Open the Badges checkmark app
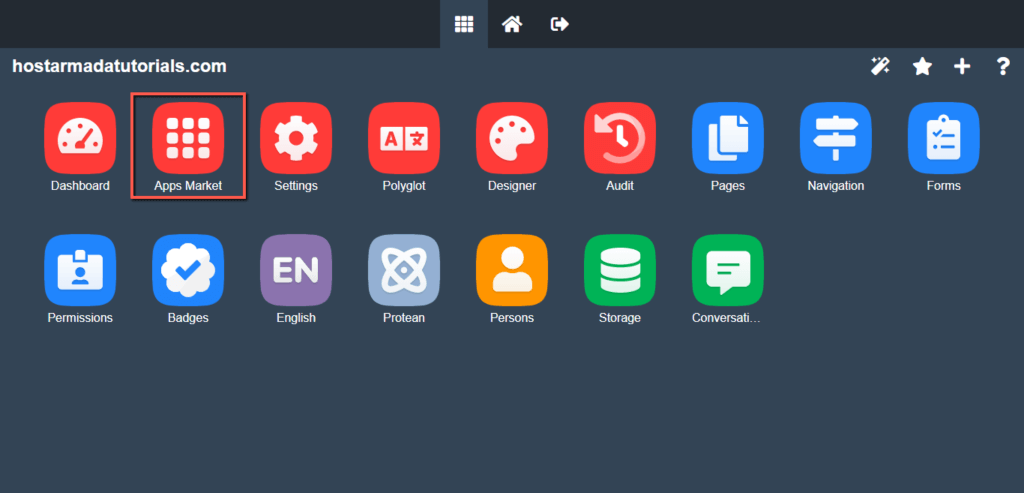1024x493 pixels. click(x=188, y=270)
